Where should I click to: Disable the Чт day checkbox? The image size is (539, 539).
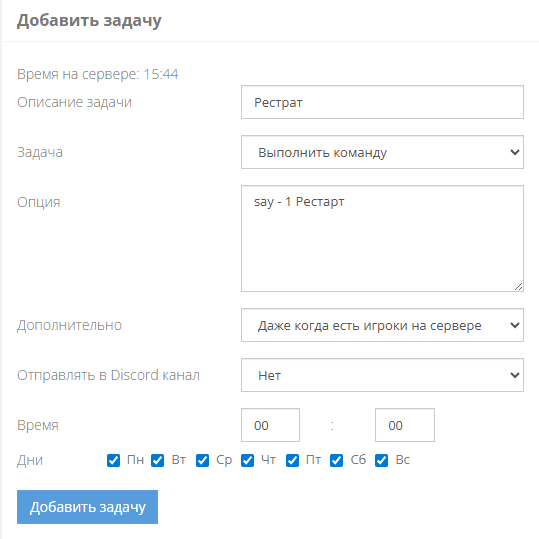[x=248, y=460]
